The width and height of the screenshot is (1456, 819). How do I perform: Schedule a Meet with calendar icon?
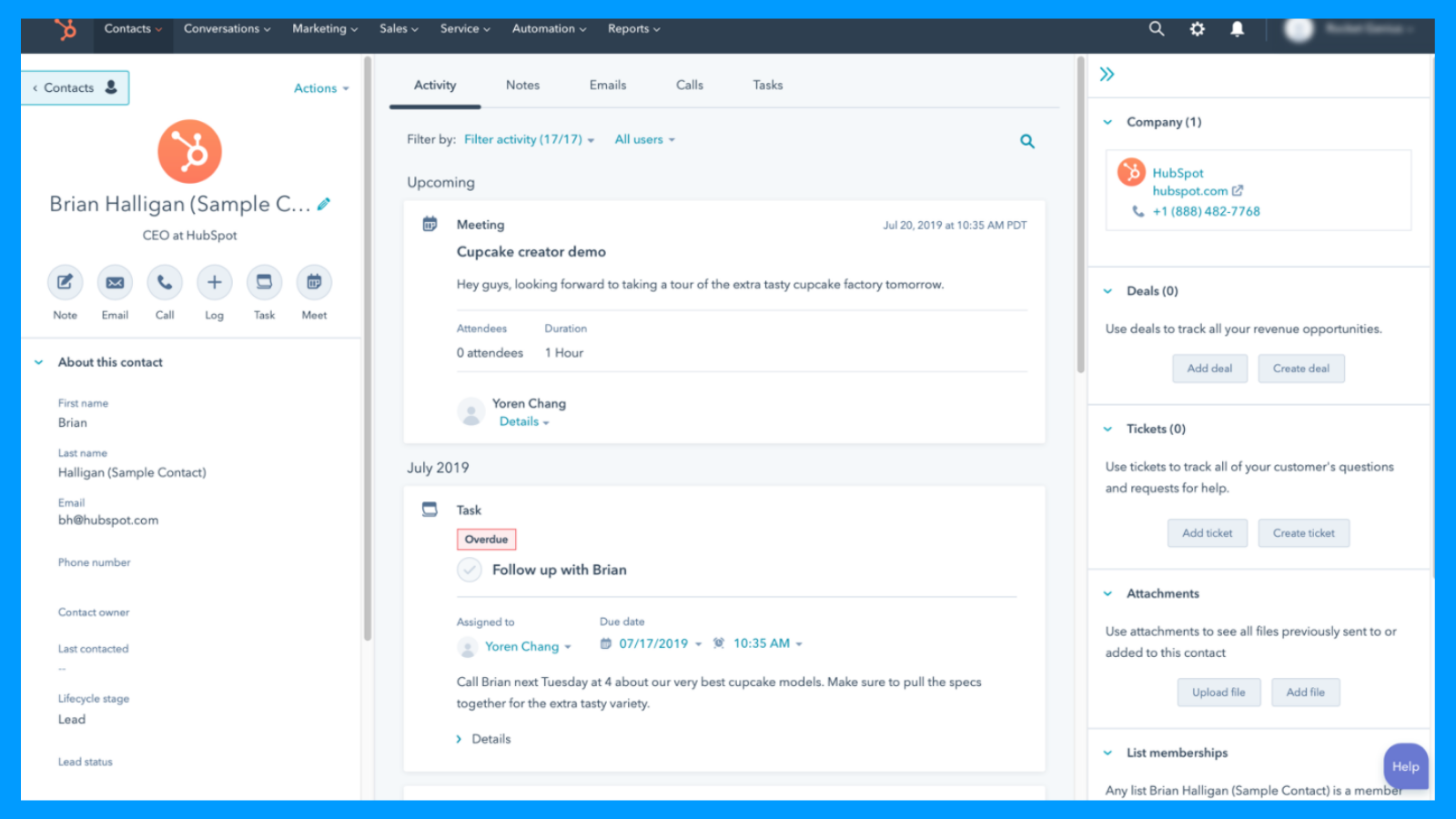coord(314,282)
